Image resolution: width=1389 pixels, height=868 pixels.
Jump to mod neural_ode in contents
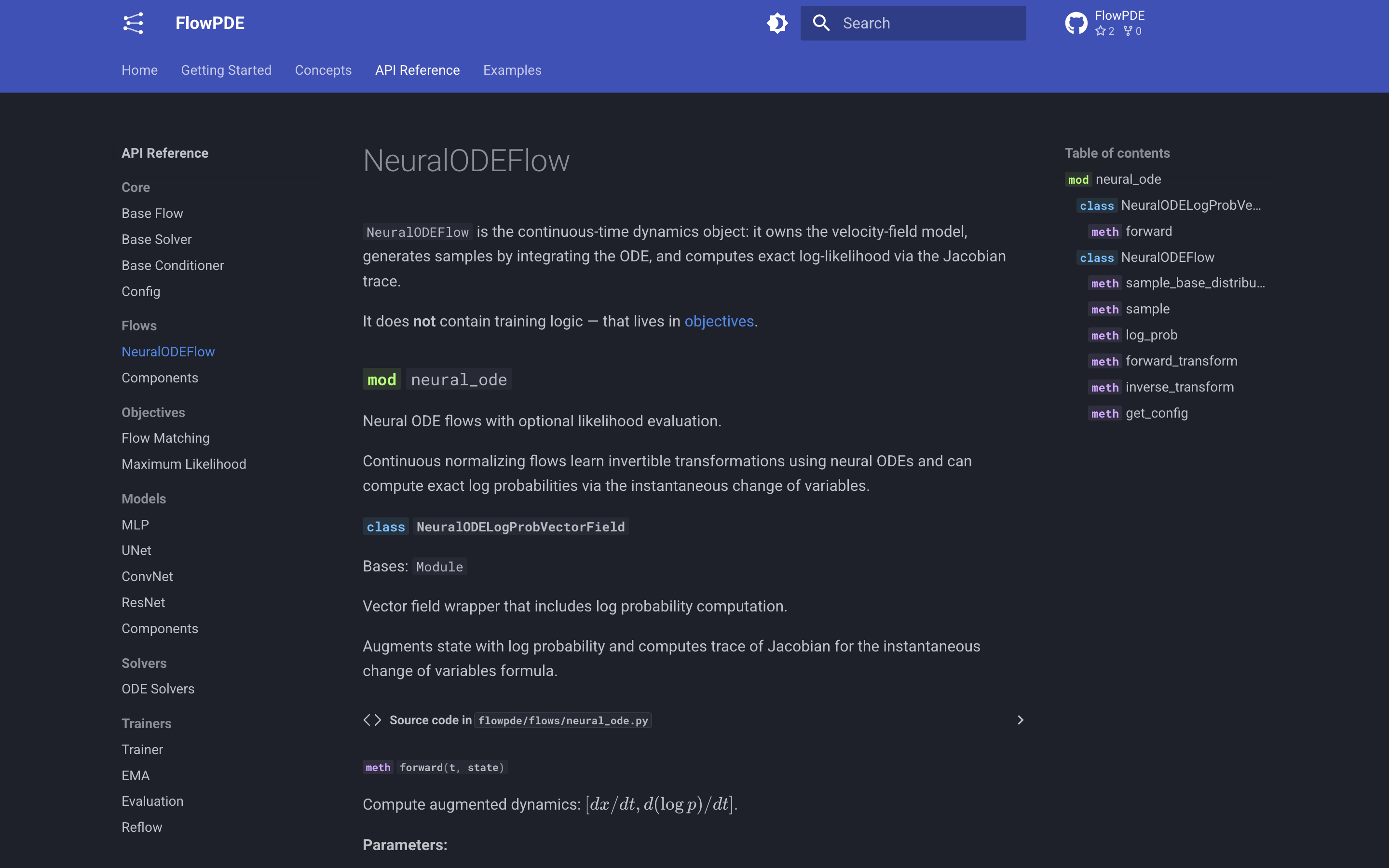pos(1113,179)
